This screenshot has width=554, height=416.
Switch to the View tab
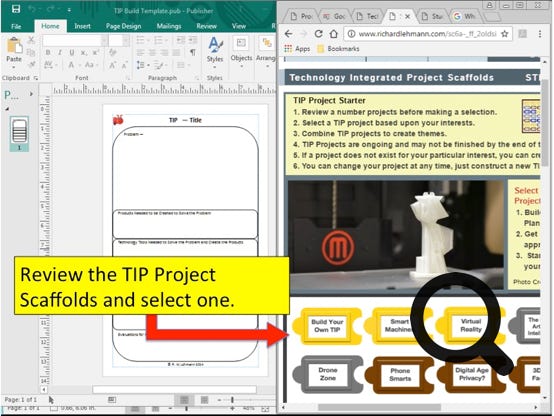point(238,26)
